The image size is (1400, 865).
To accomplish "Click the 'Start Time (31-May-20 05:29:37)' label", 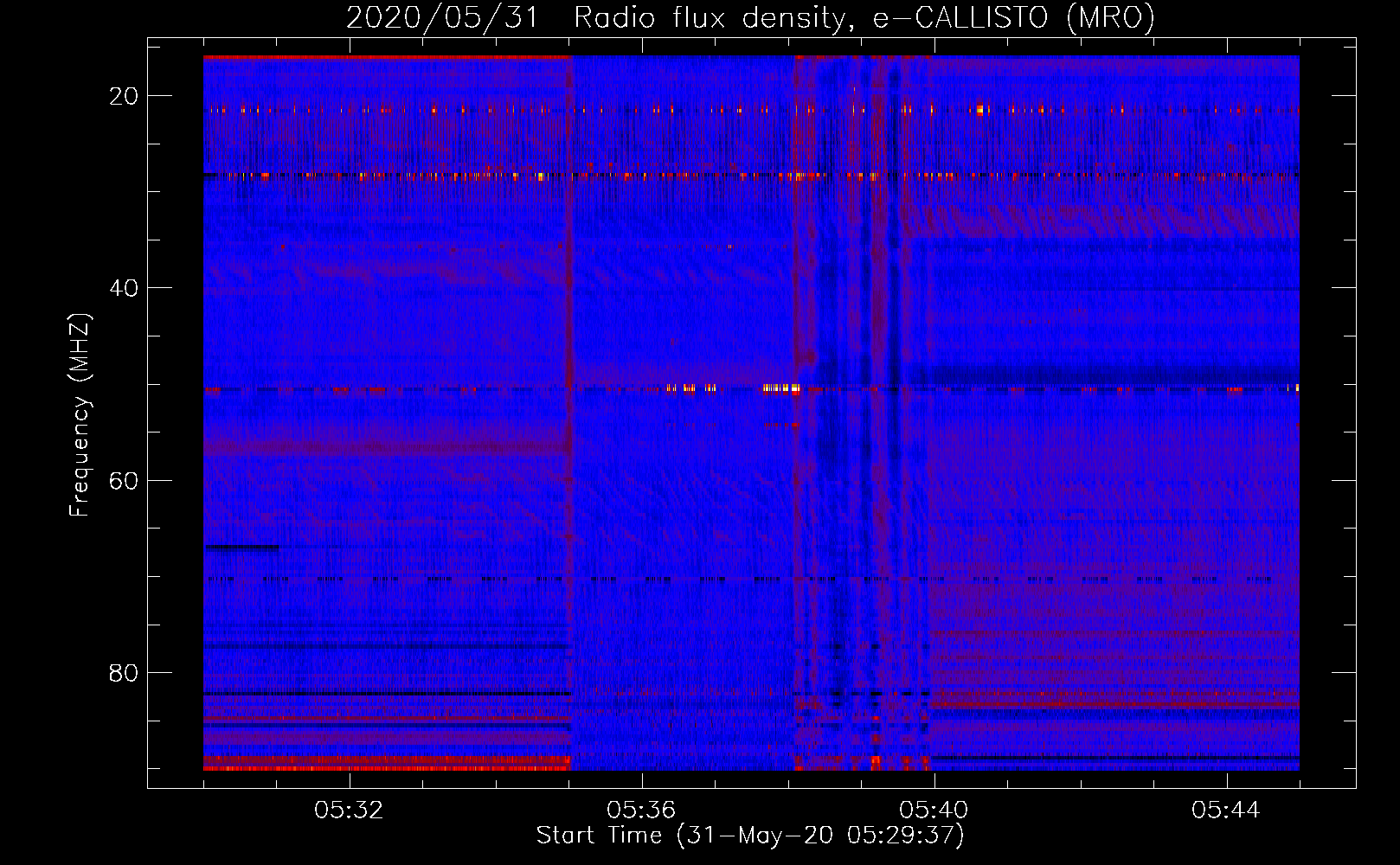I will [x=750, y=836].
